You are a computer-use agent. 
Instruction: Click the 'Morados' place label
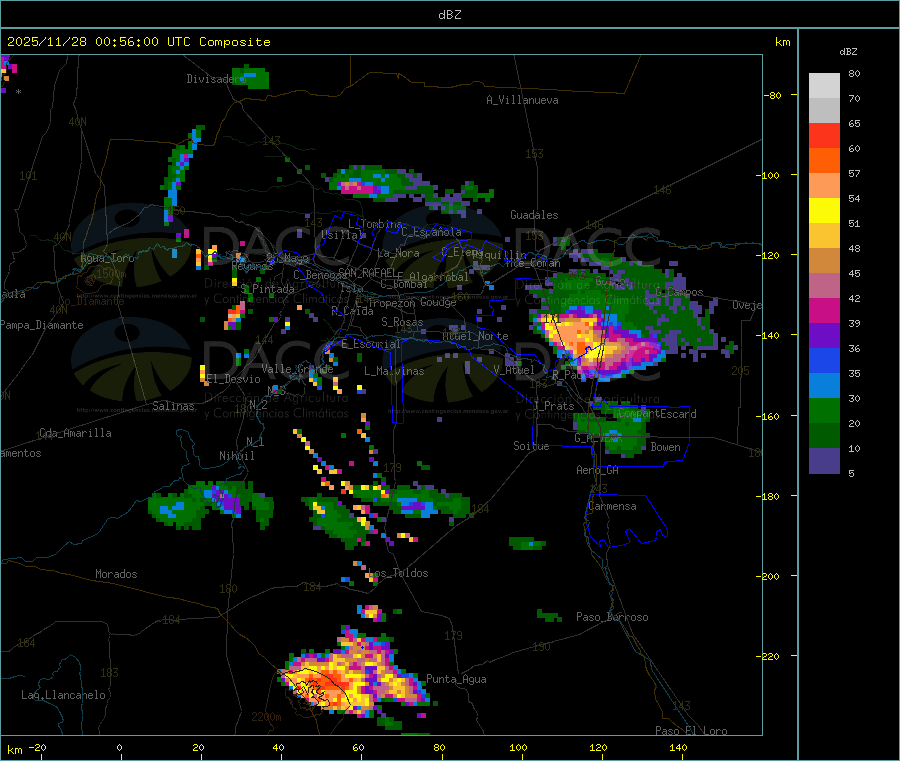pyautogui.click(x=117, y=574)
